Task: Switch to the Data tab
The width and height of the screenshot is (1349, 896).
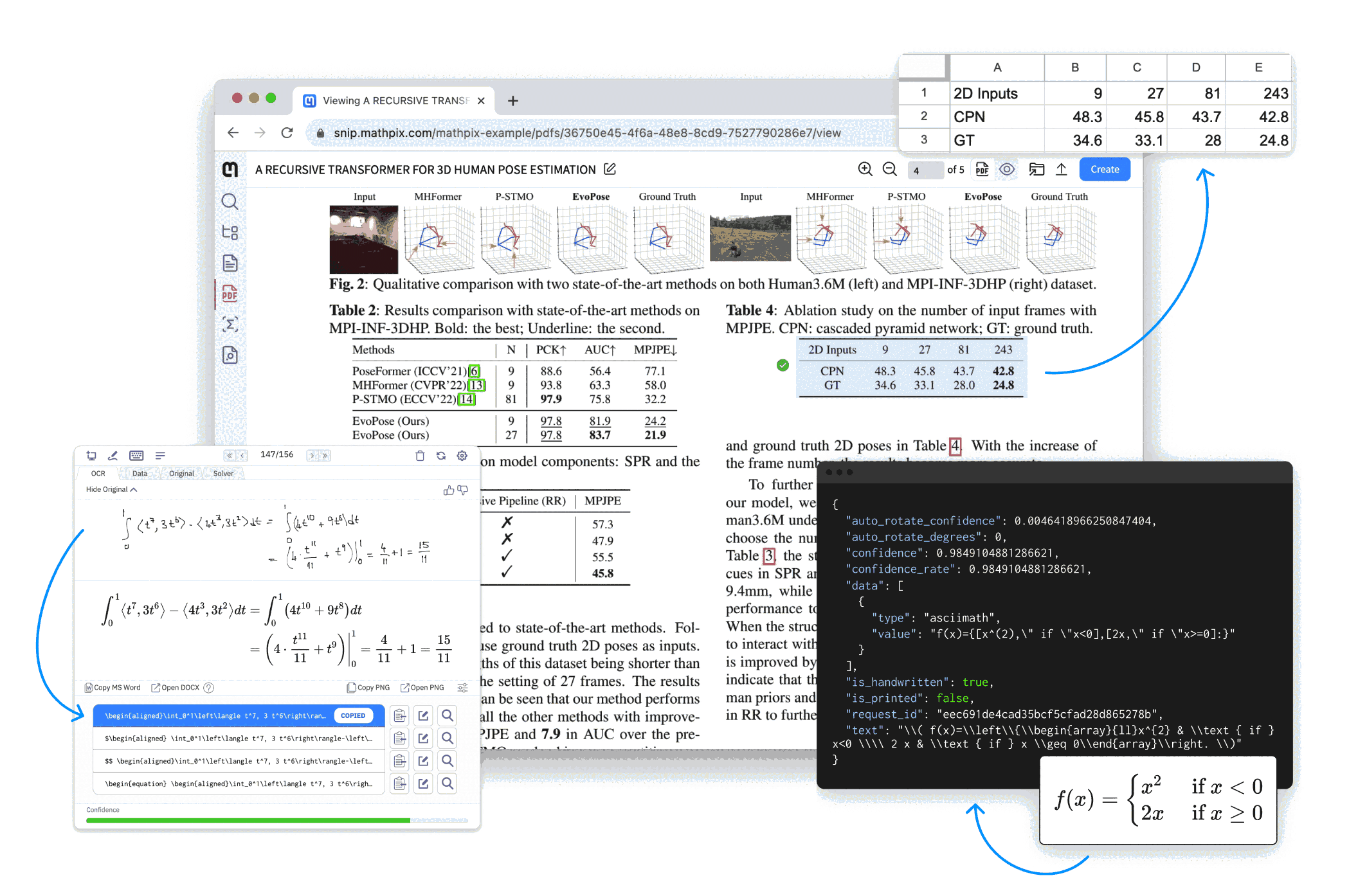Action: (x=140, y=473)
